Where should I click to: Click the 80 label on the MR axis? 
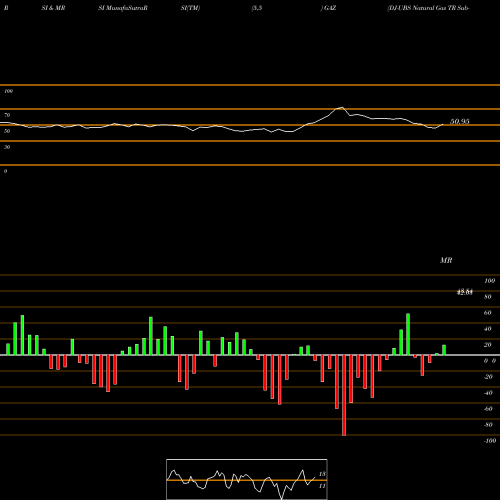tap(488, 297)
